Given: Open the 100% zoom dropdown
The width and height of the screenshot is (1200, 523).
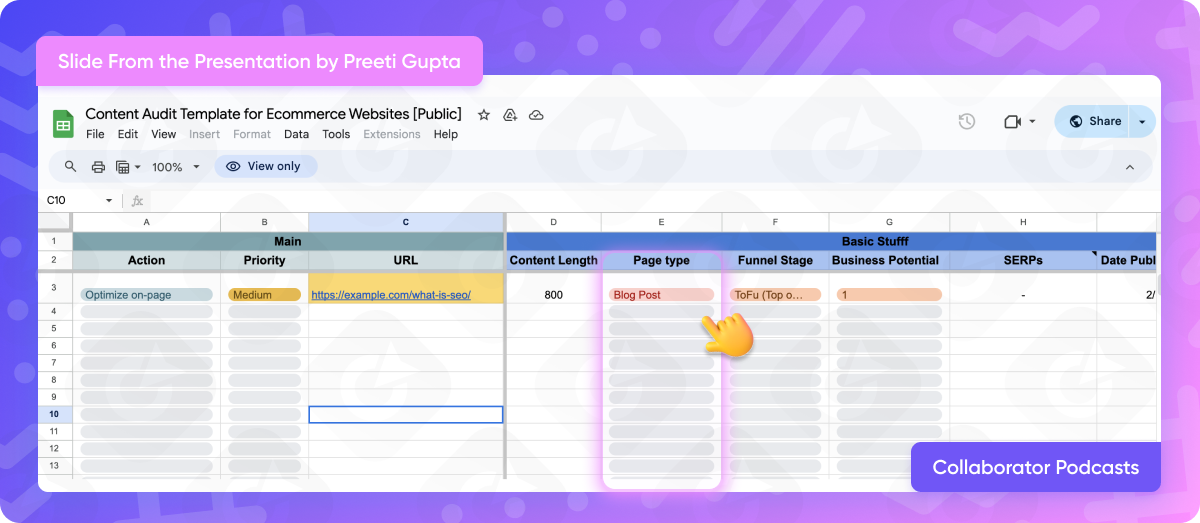Looking at the screenshot, I should click(176, 166).
